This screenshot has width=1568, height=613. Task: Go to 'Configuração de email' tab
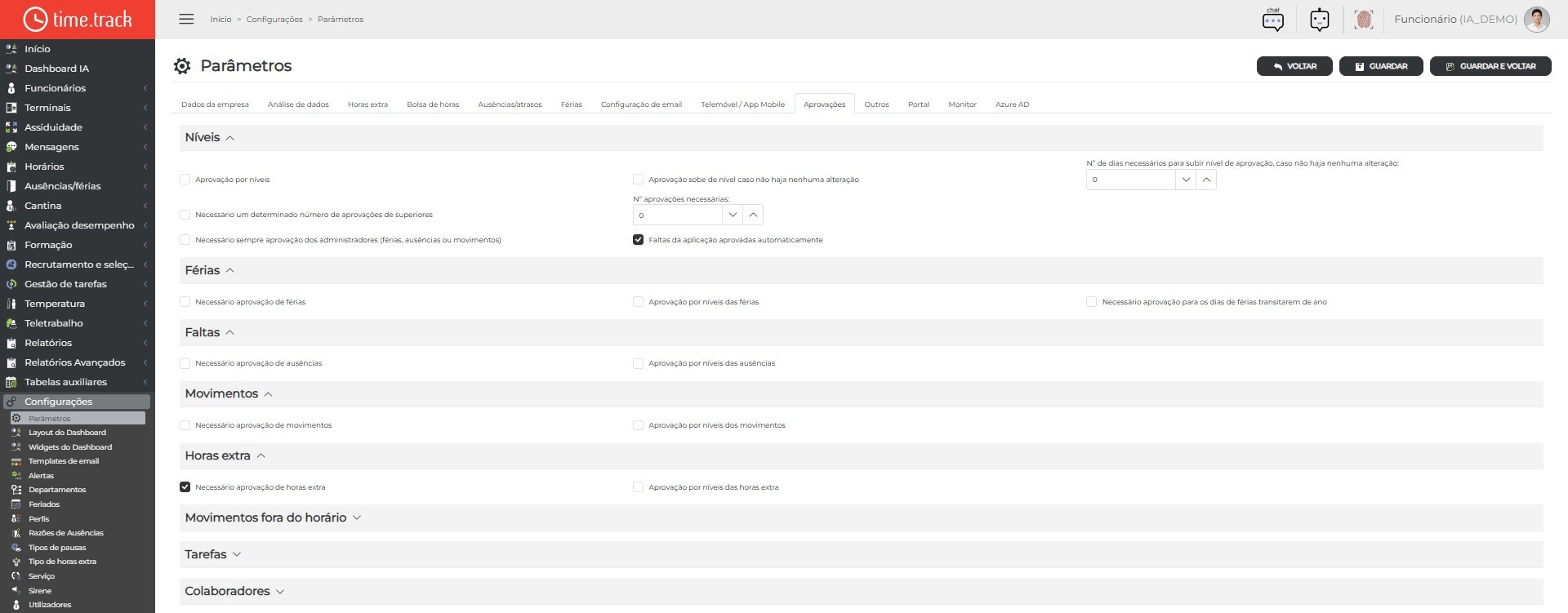(x=641, y=104)
